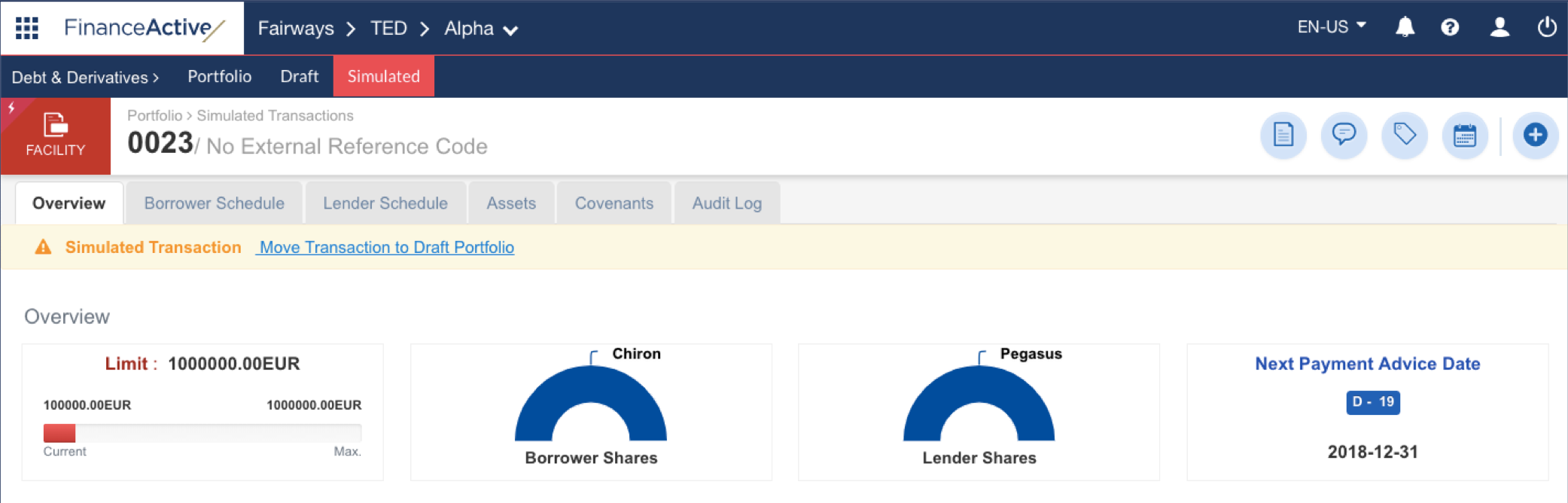Switch to the Borrower Schedule tab

pos(214,203)
